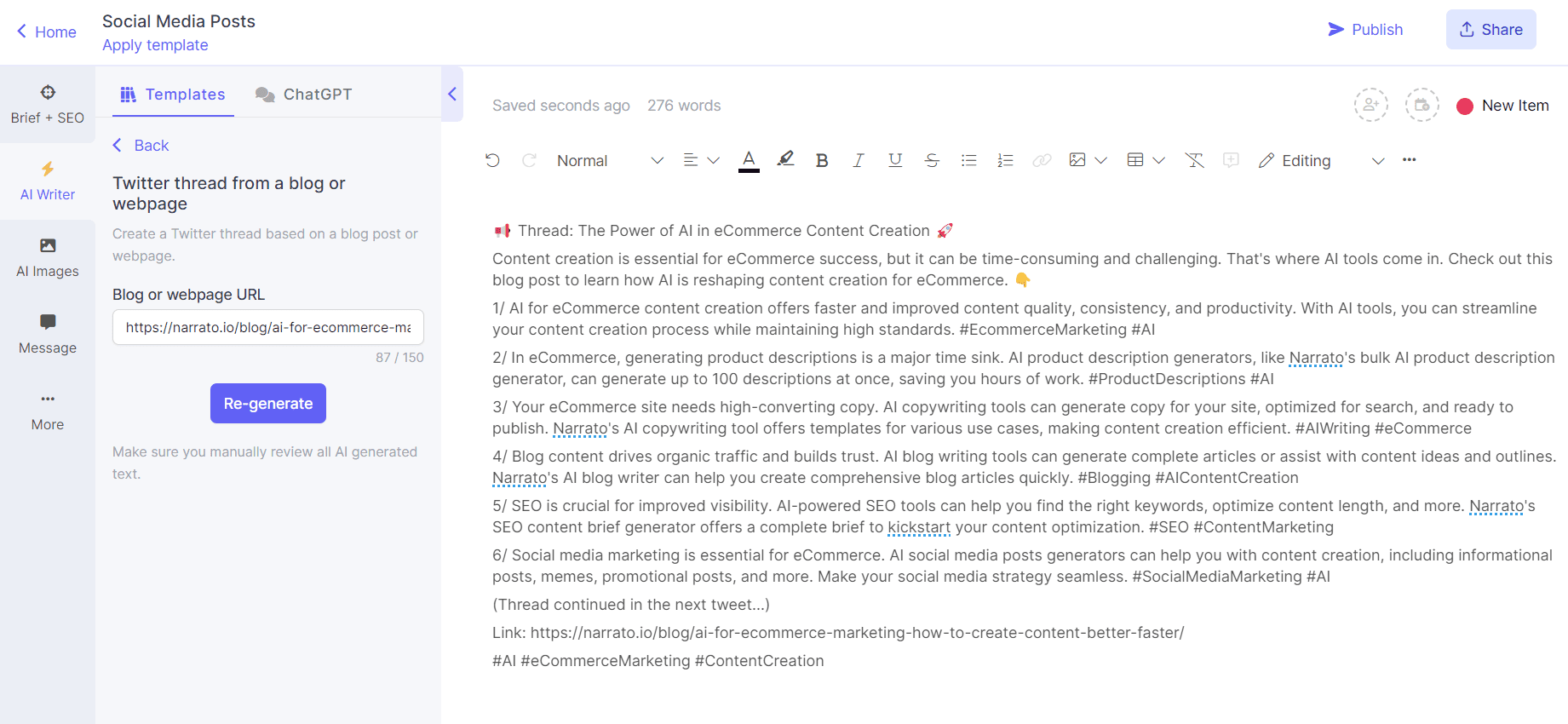This screenshot has height=724, width=1568.
Task: Open the Message panel
Action: click(48, 334)
